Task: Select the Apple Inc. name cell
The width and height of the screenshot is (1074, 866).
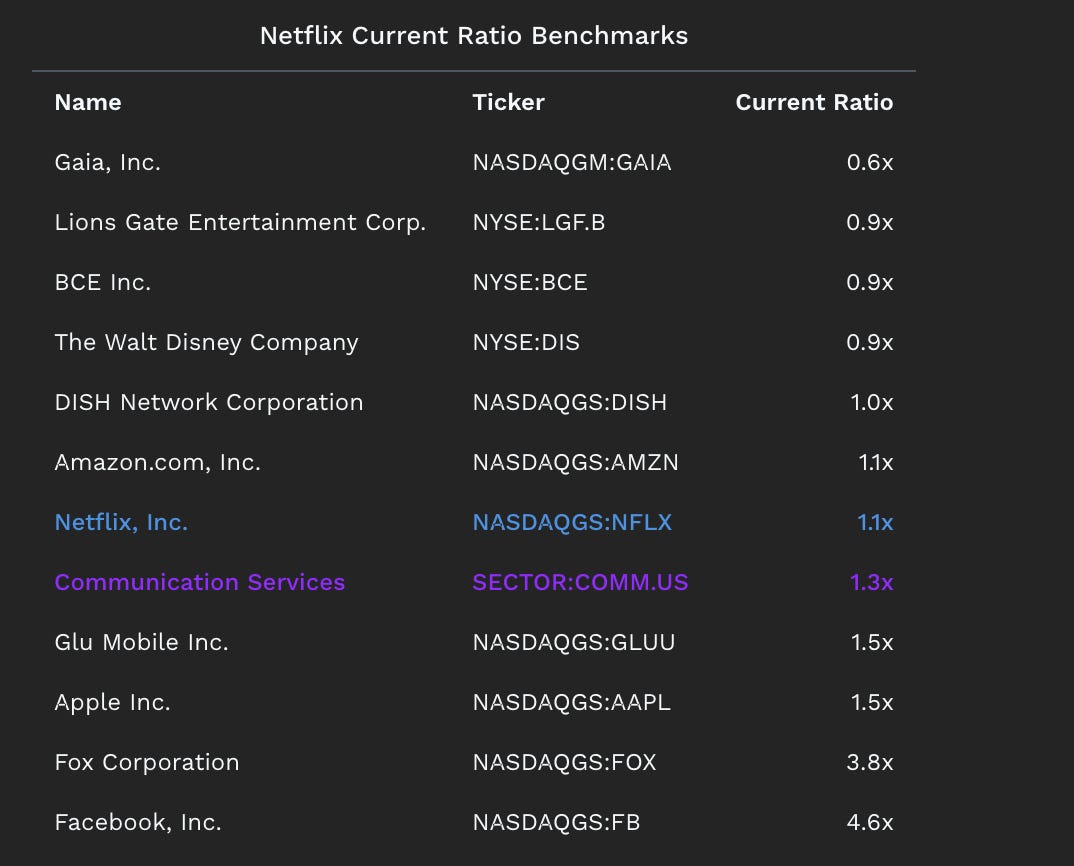Action: coord(112,702)
